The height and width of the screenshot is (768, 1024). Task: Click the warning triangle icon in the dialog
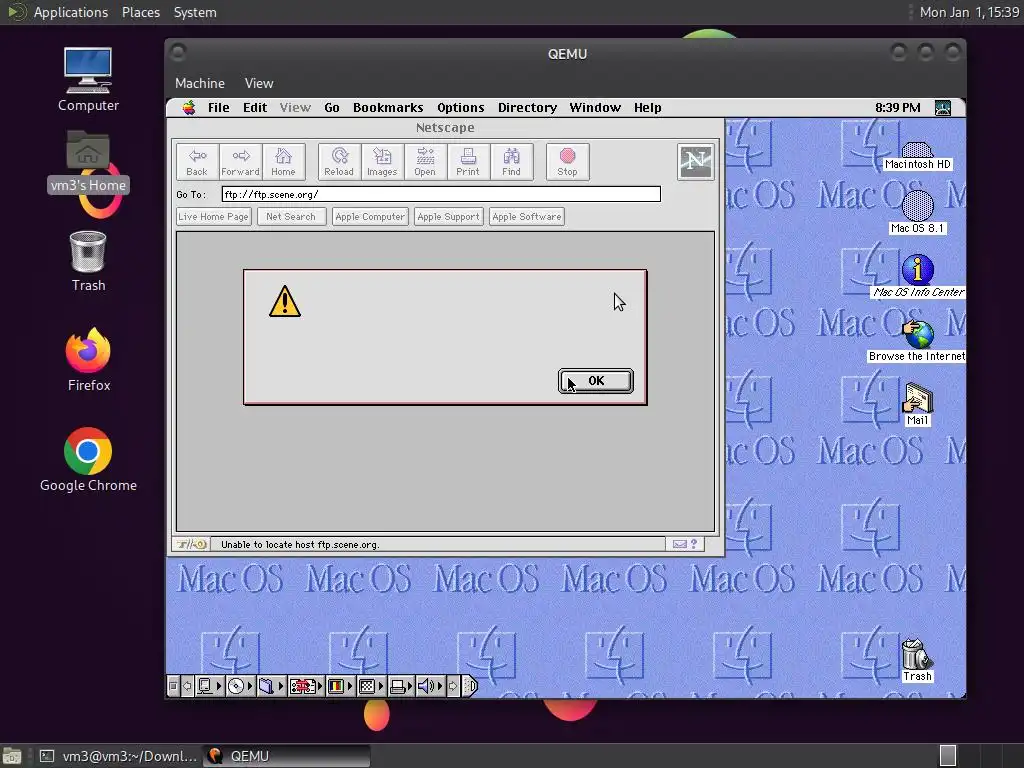click(285, 302)
